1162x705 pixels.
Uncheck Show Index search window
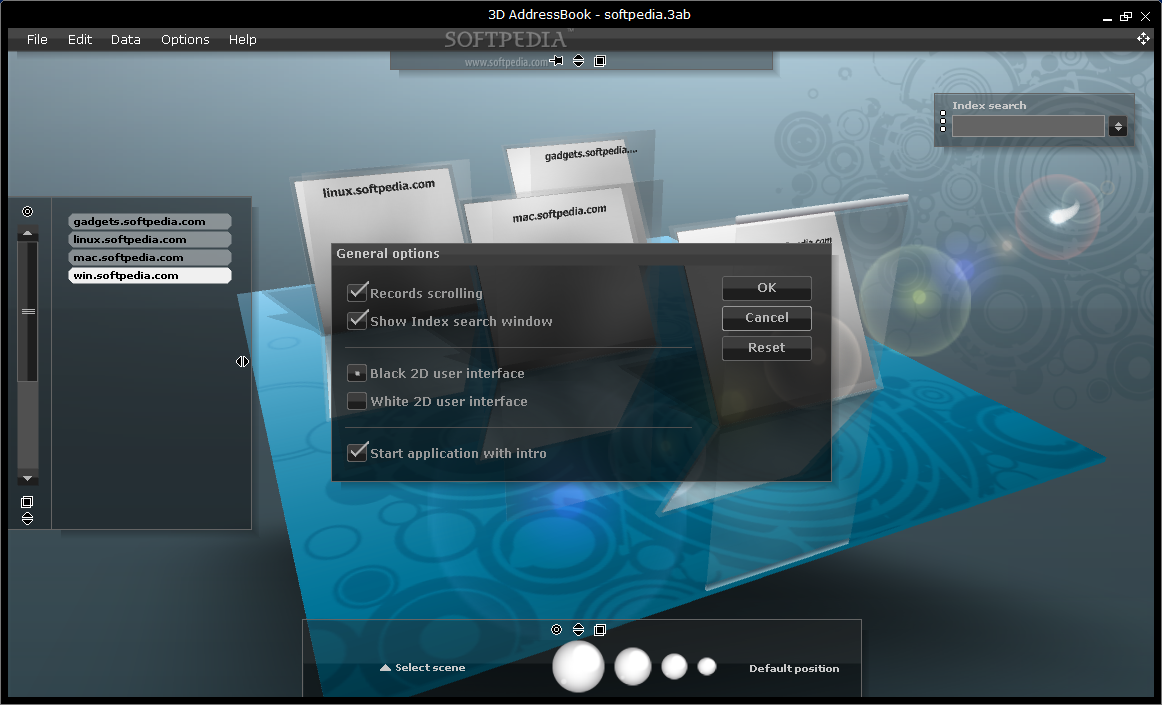(357, 320)
